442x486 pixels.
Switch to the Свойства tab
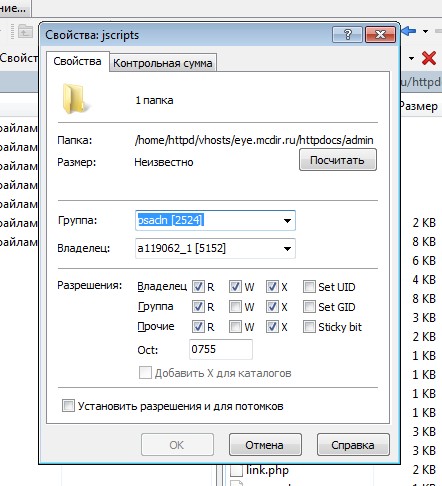(x=77, y=61)
